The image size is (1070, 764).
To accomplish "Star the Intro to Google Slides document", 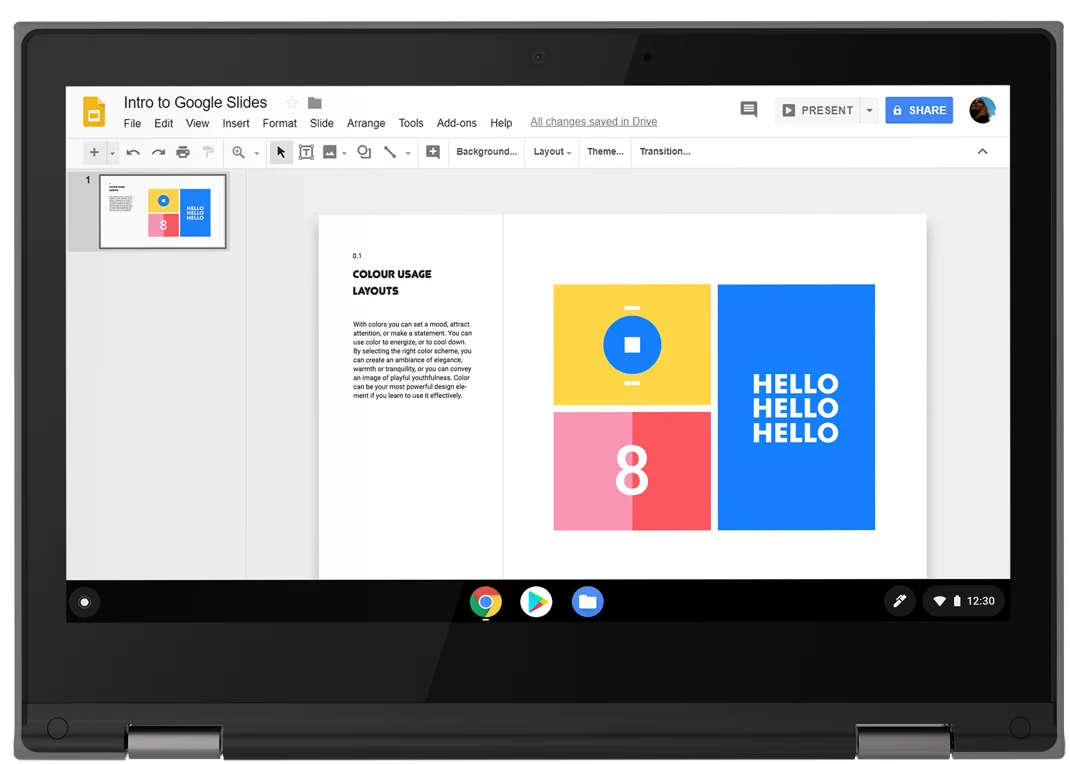I will 290,102.
